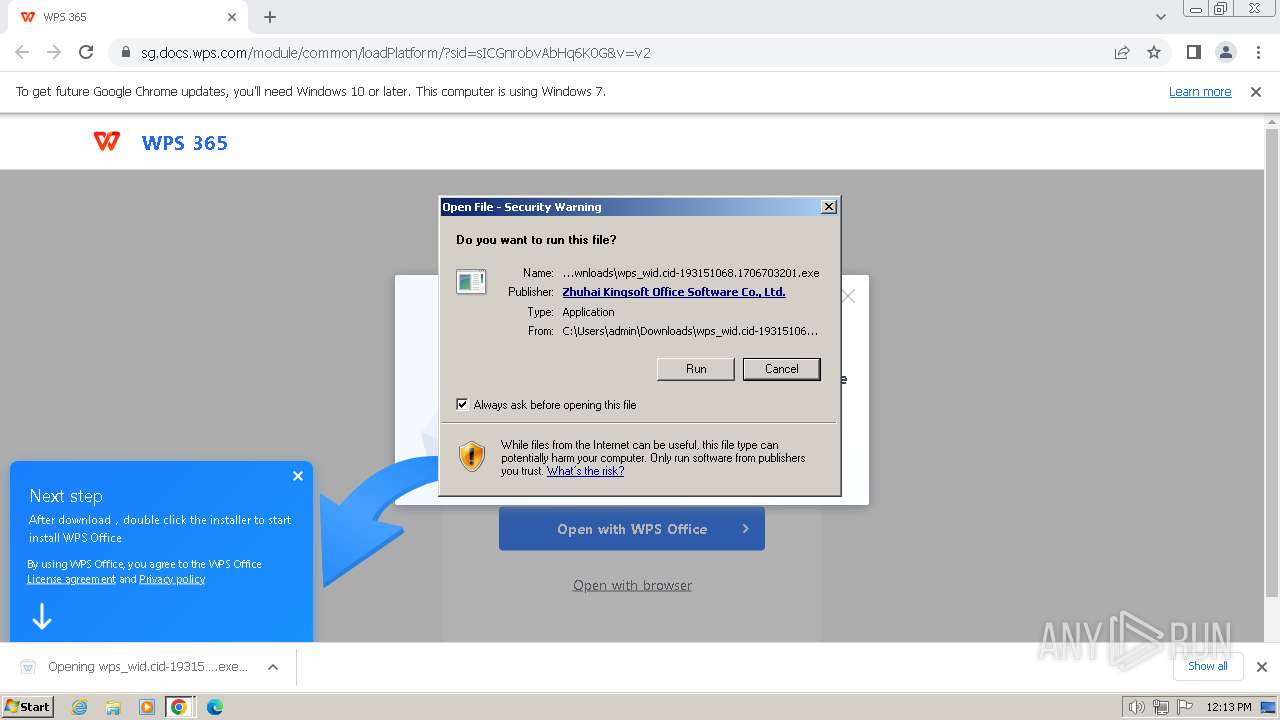The image size is (1280, 720).
Task: Reload the current page
Action: tap(86, 52)
